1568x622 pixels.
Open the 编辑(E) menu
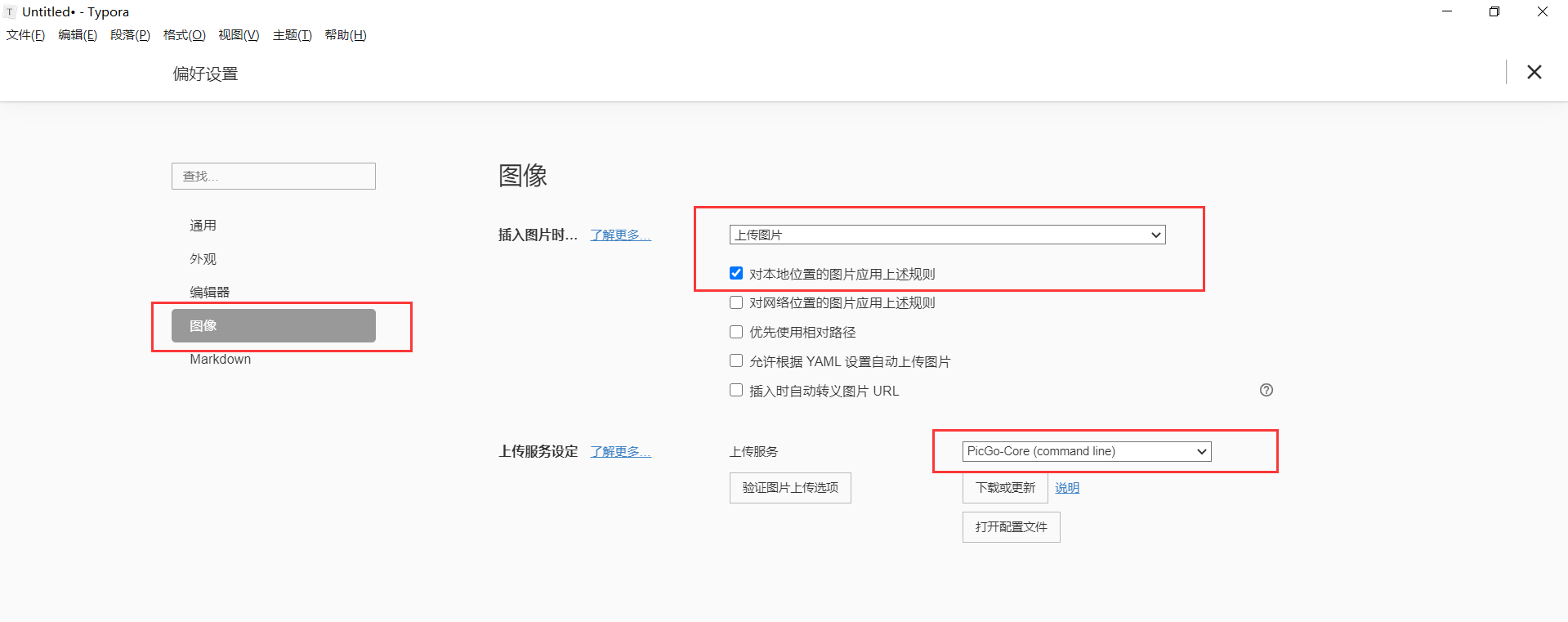(x=78, y=34)
